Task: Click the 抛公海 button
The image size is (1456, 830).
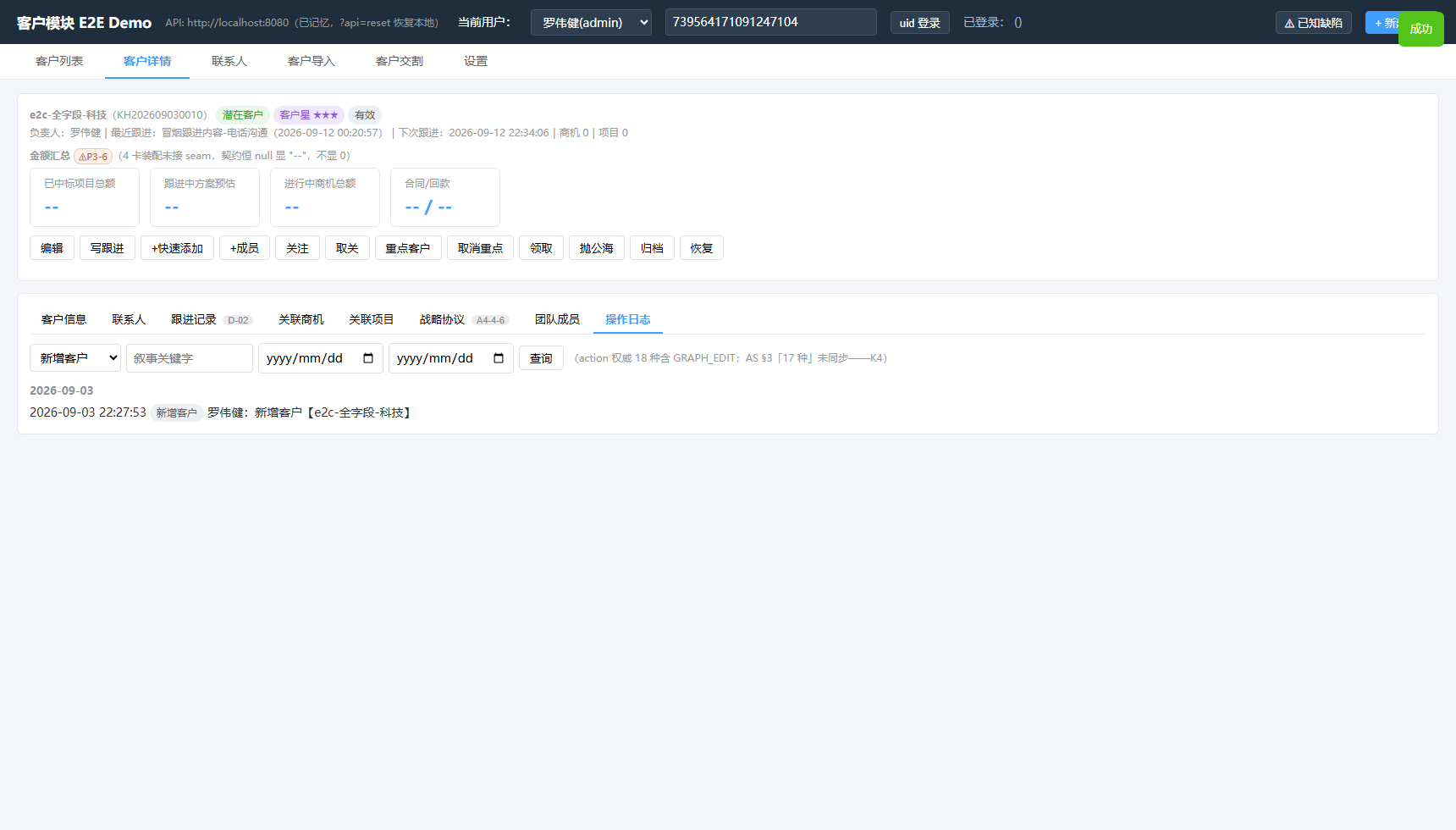Action: tap(597, 248)
